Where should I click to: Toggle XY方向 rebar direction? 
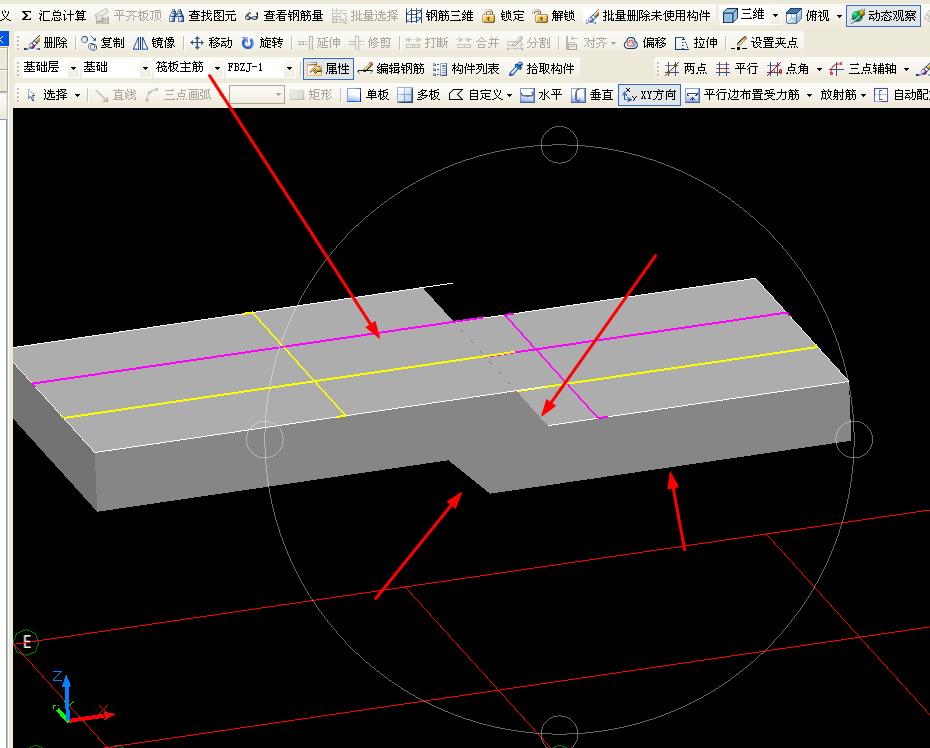point(649,95)
